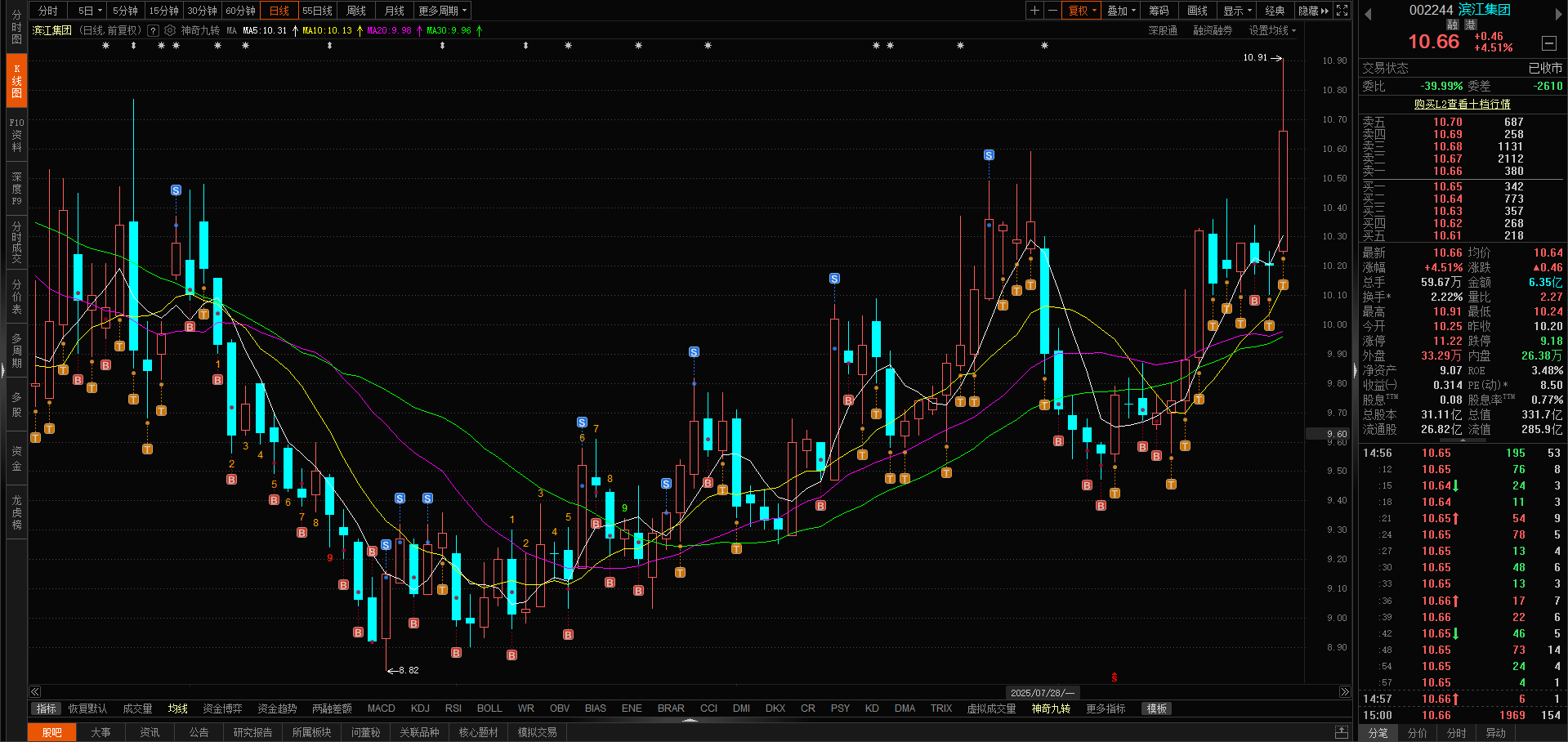Open the 筹码 chip distribution button

point(1159,11)
